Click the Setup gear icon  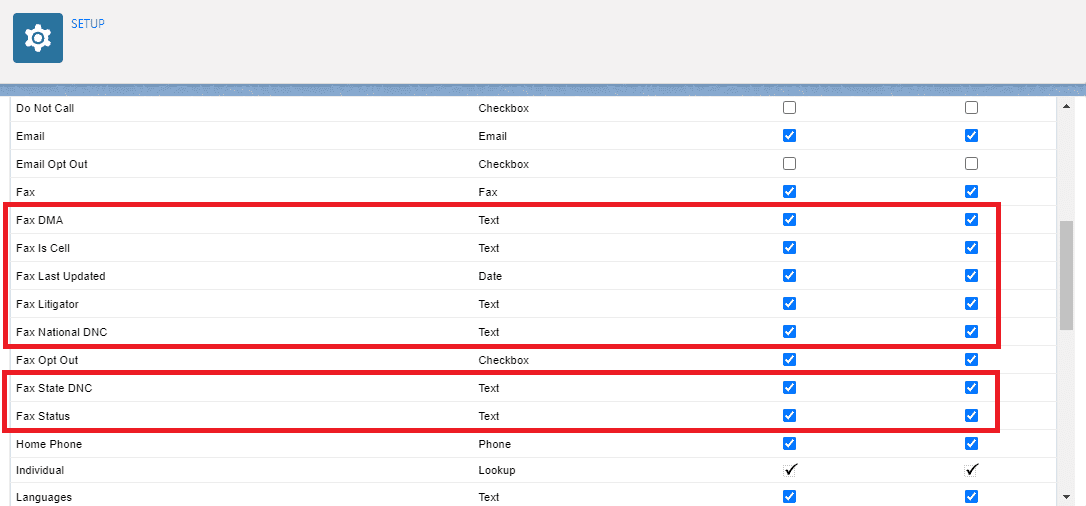[x=38, y=38]
